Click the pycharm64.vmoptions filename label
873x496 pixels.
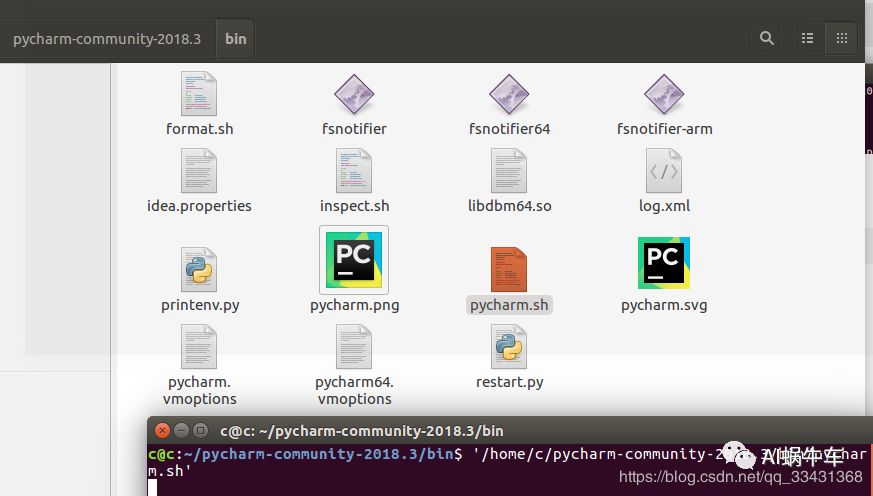[x=355, y=391]
